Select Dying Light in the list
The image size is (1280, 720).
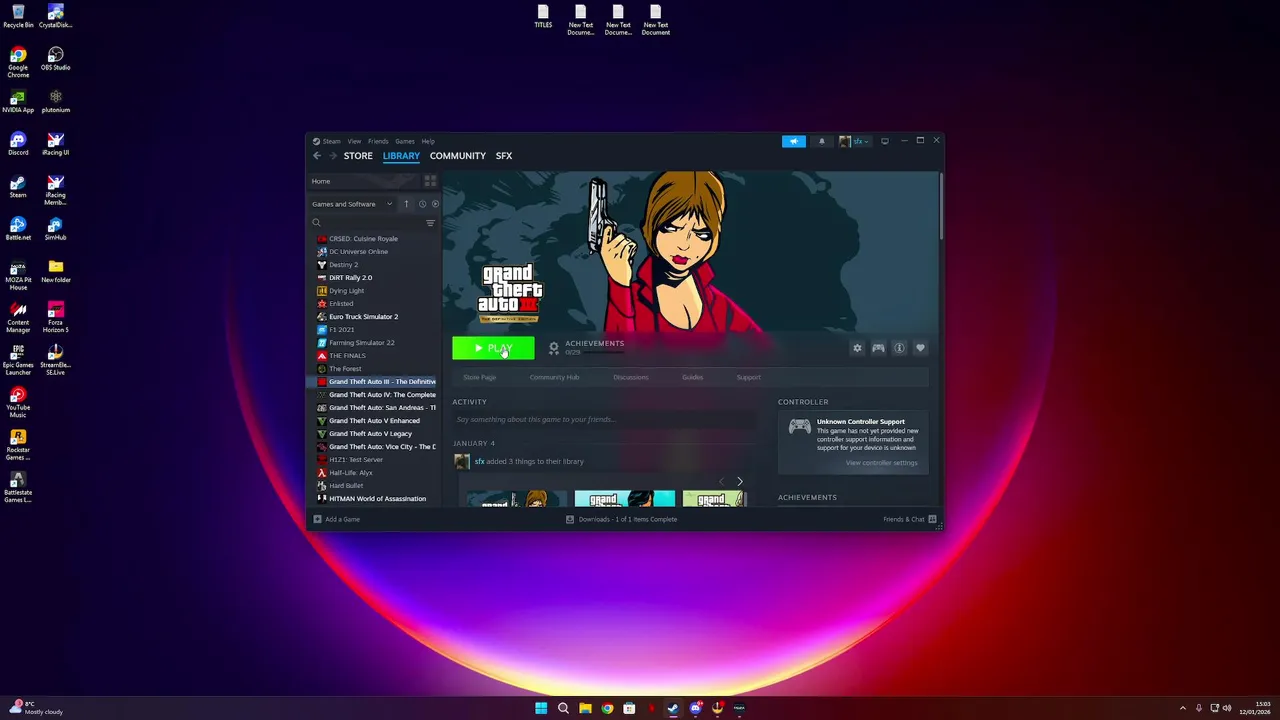[x=346, y=291]
